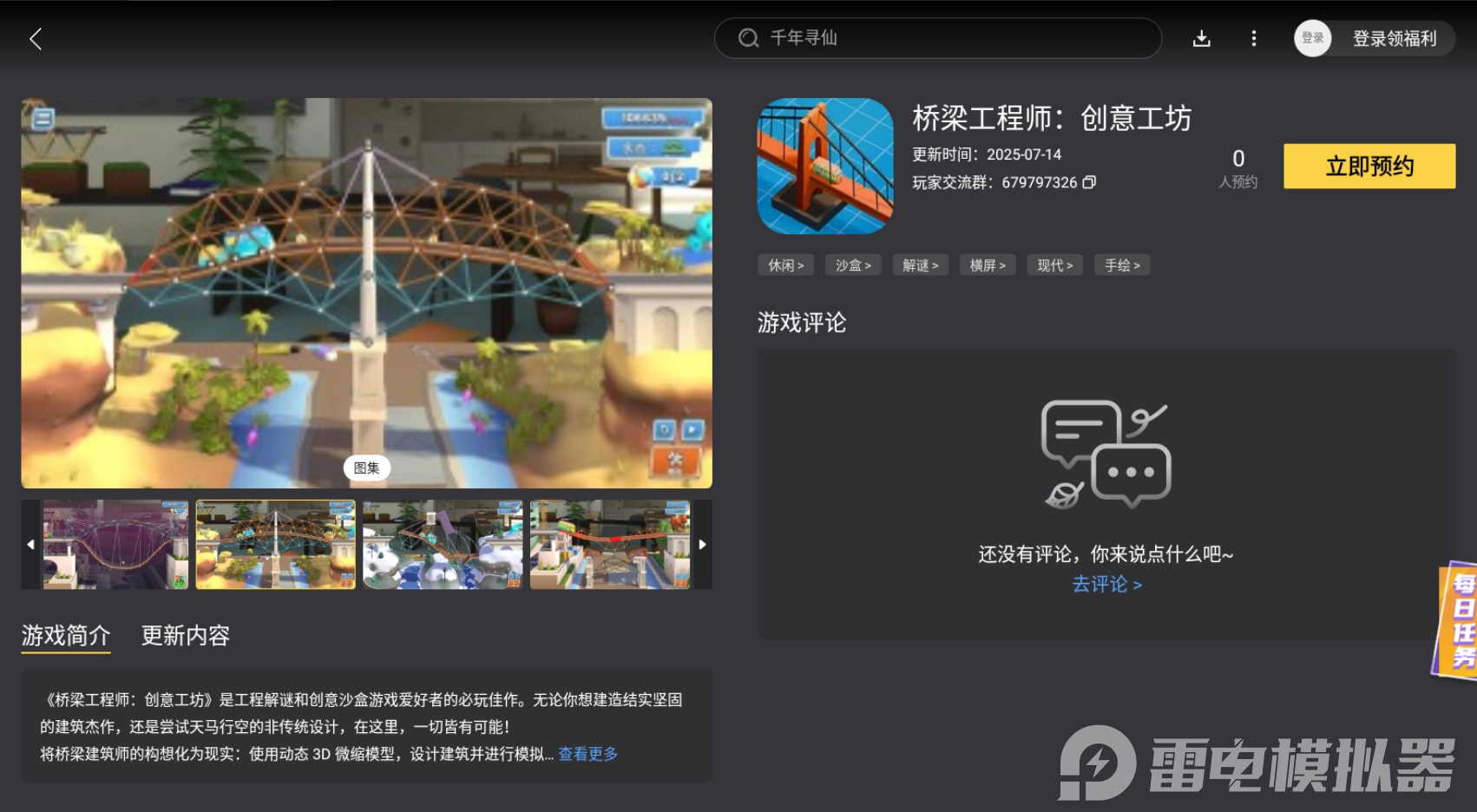Open the 现代 tag category
1477x812 pixels.
pyautogui.click(x=1055, y=265)
